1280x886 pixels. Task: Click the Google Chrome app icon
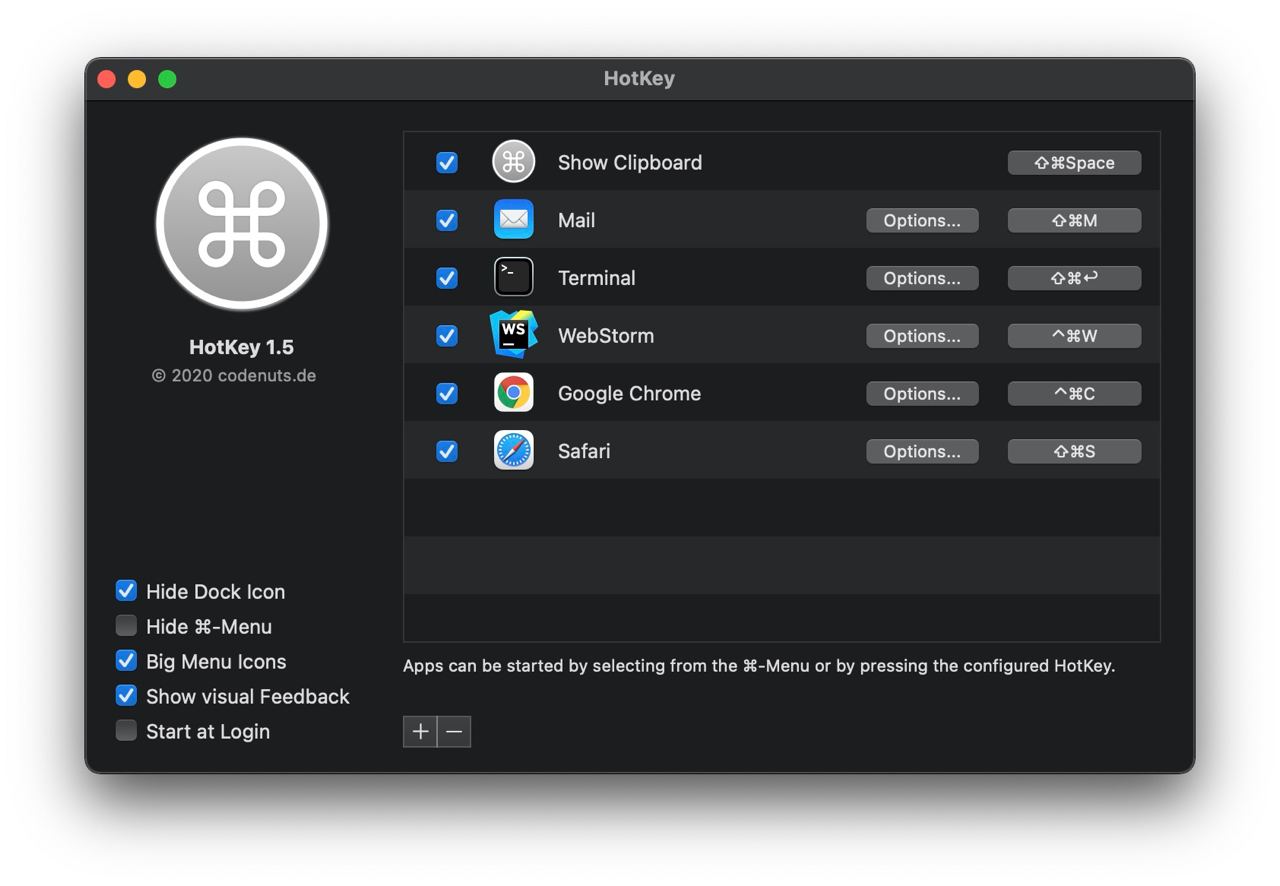coord(514,393)
